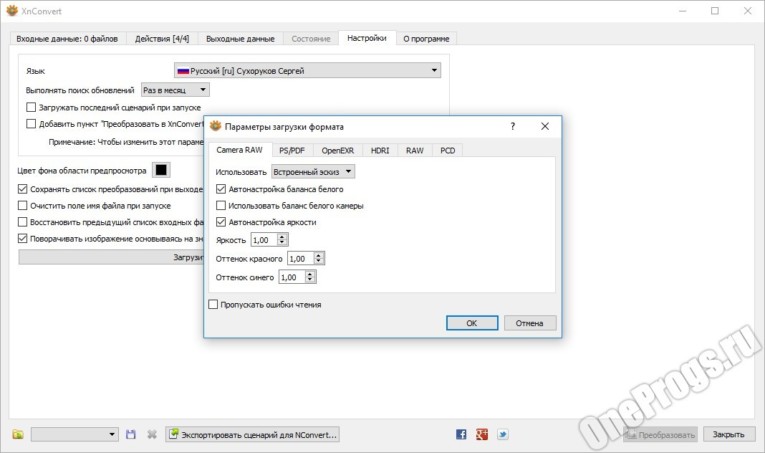Switch to the 'HDRI' dialog tab
The height and width of the screenshot is (453, 765).
[x=380, y=151]
